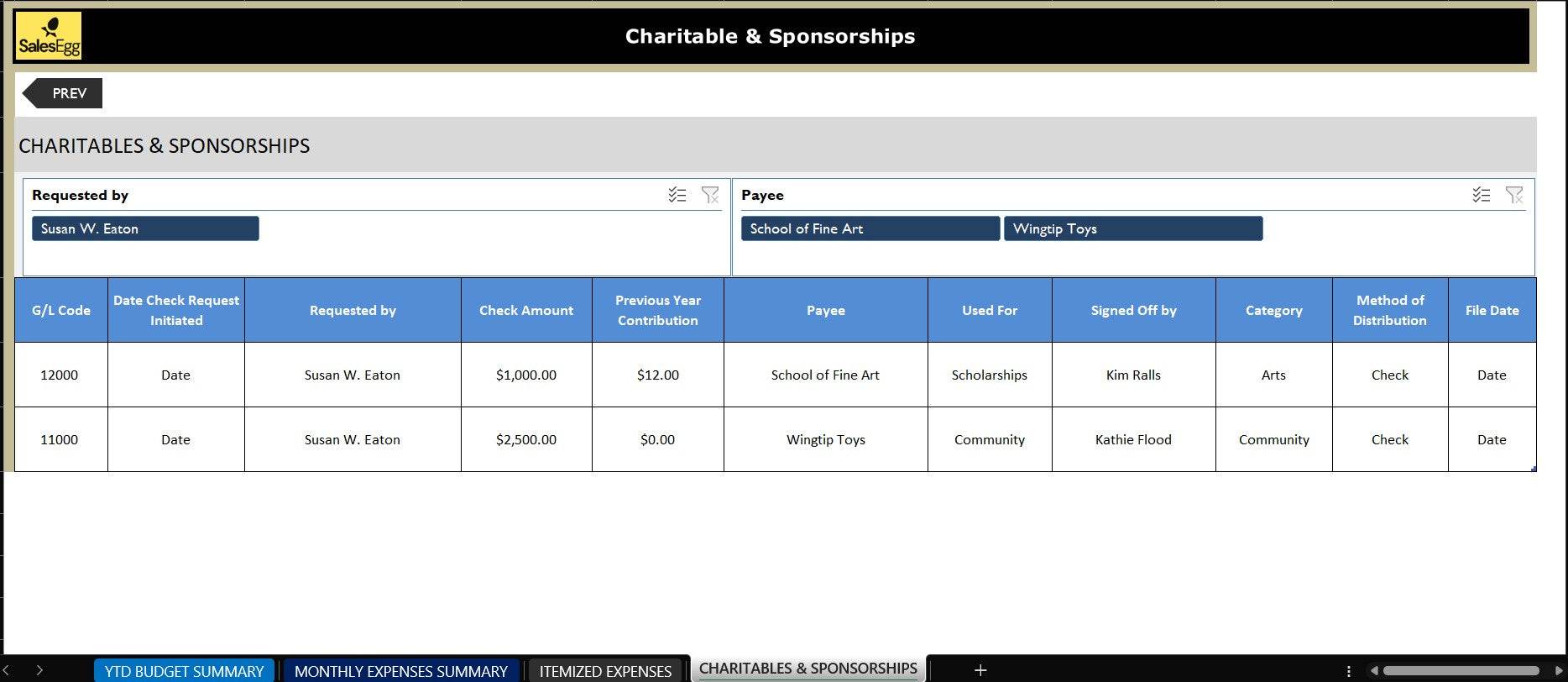
Task: Select the Check Amount column header
Action: click(526, 310)
